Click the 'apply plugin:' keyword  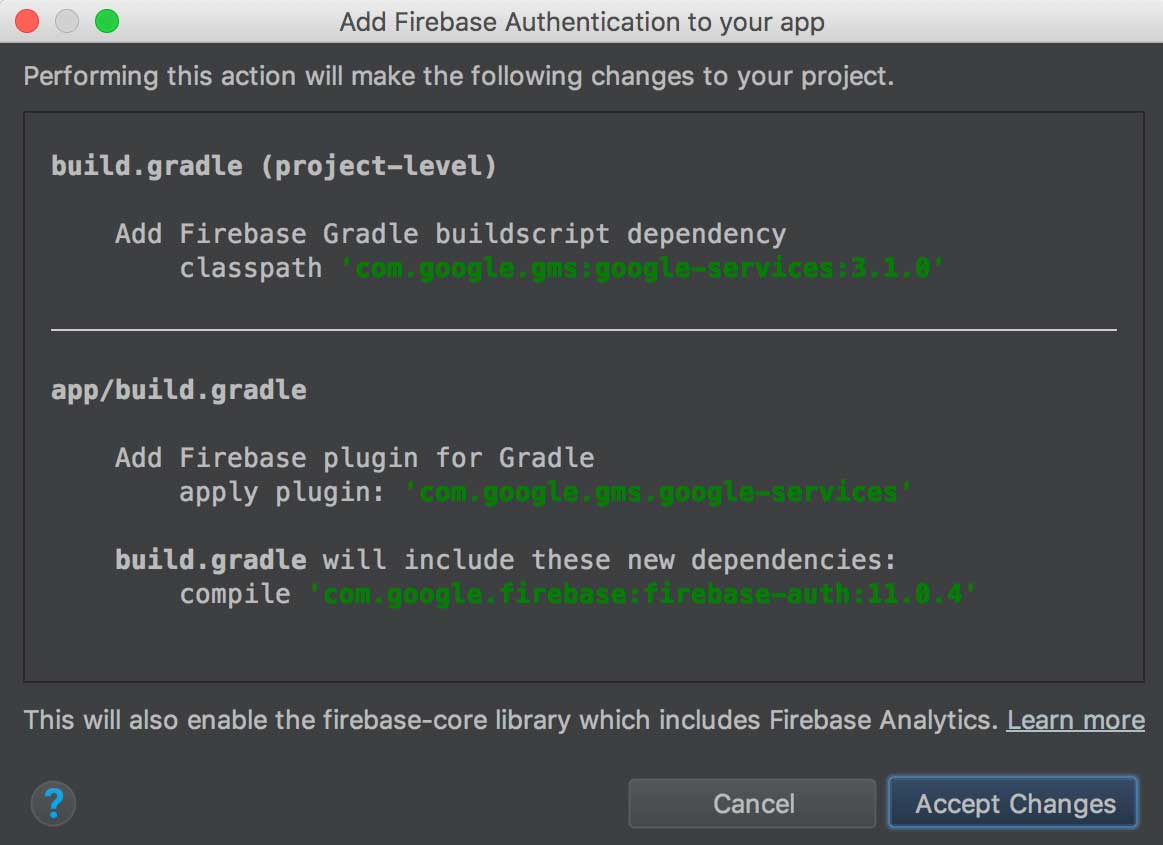(281, 492)
